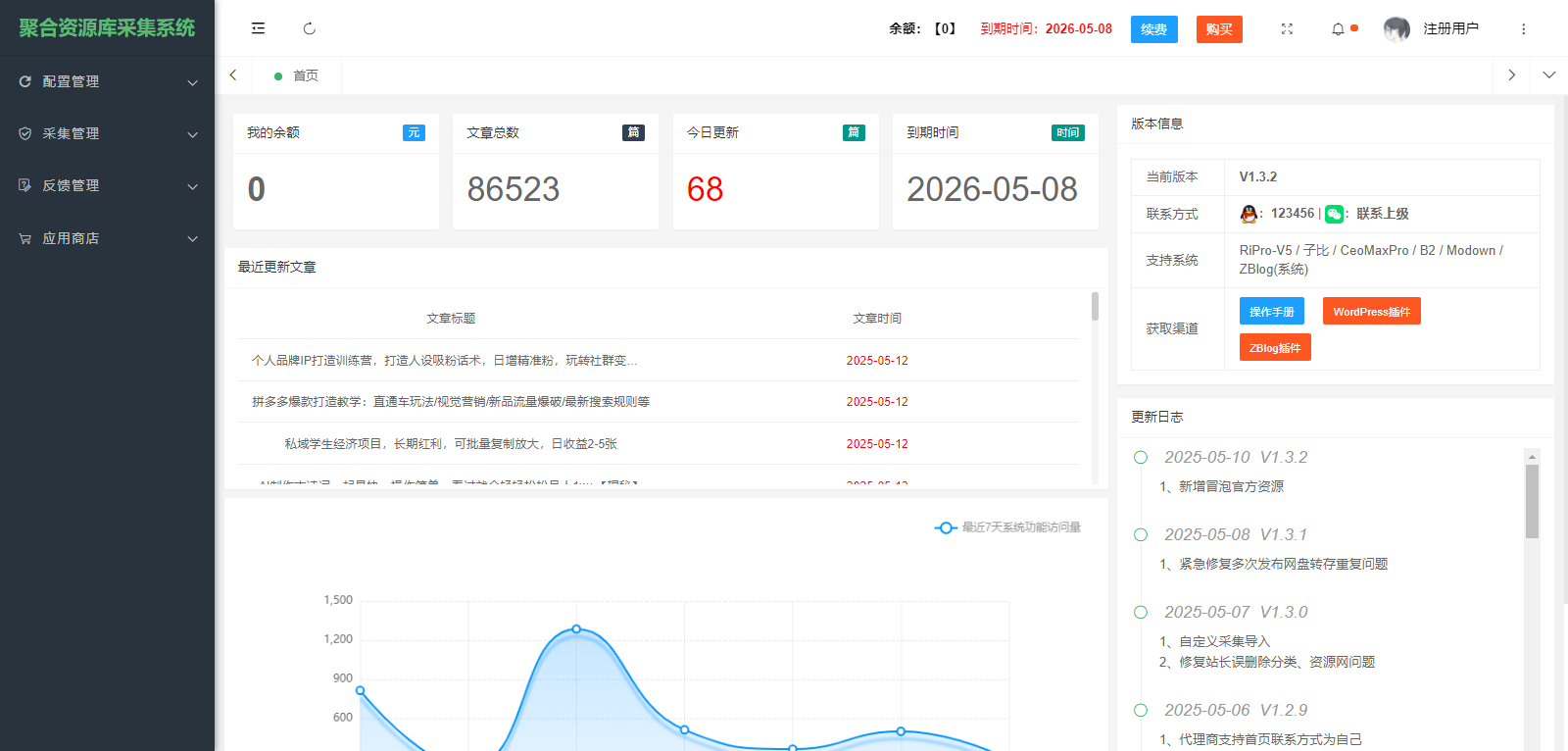1568x751 pixels.
Task: Click the WeChat contact icon
Action: (1334, 214)
